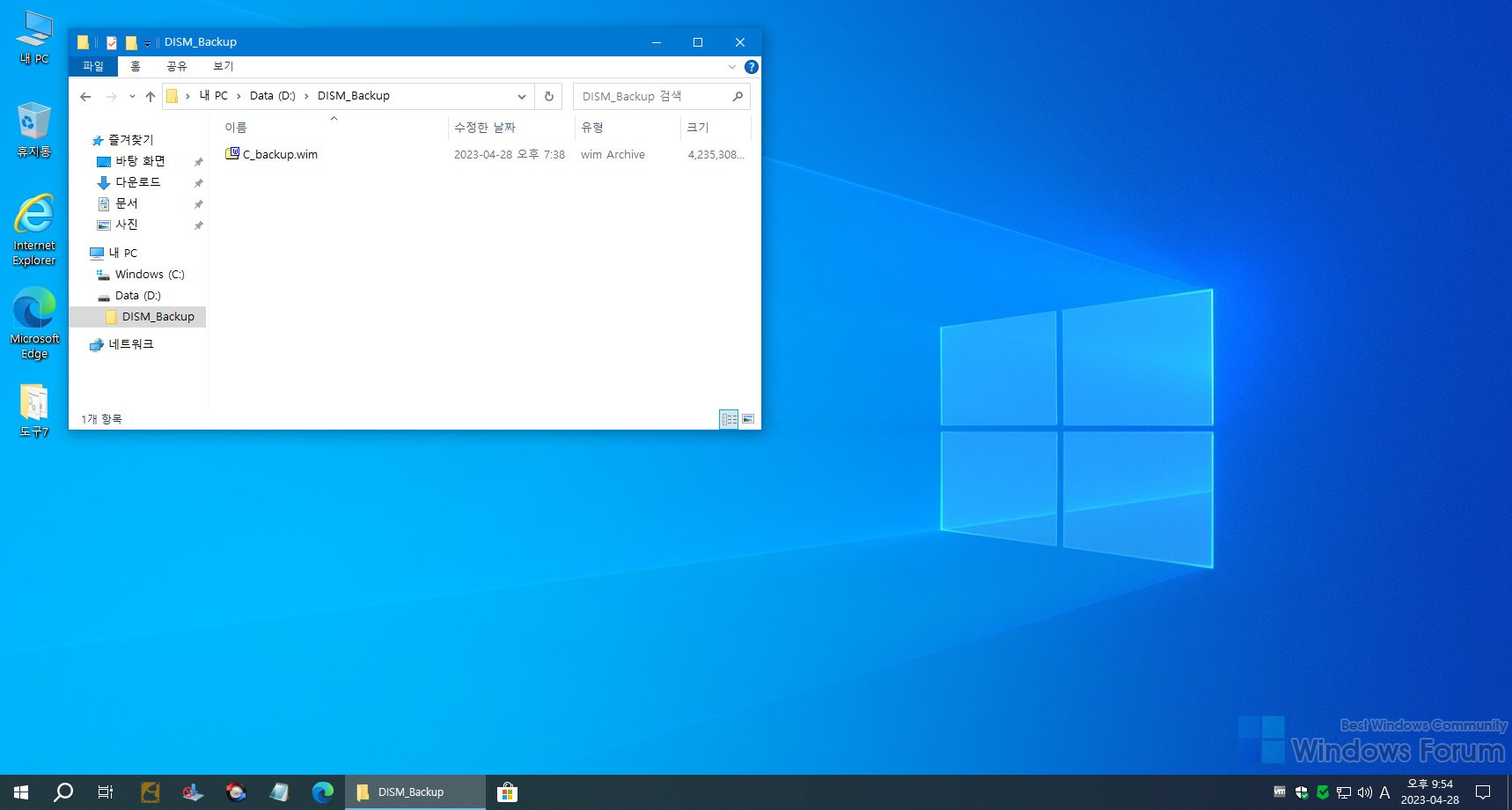1512x810 pixels.
Task: Click the back navigation arrow
Action: click(85, 97)
